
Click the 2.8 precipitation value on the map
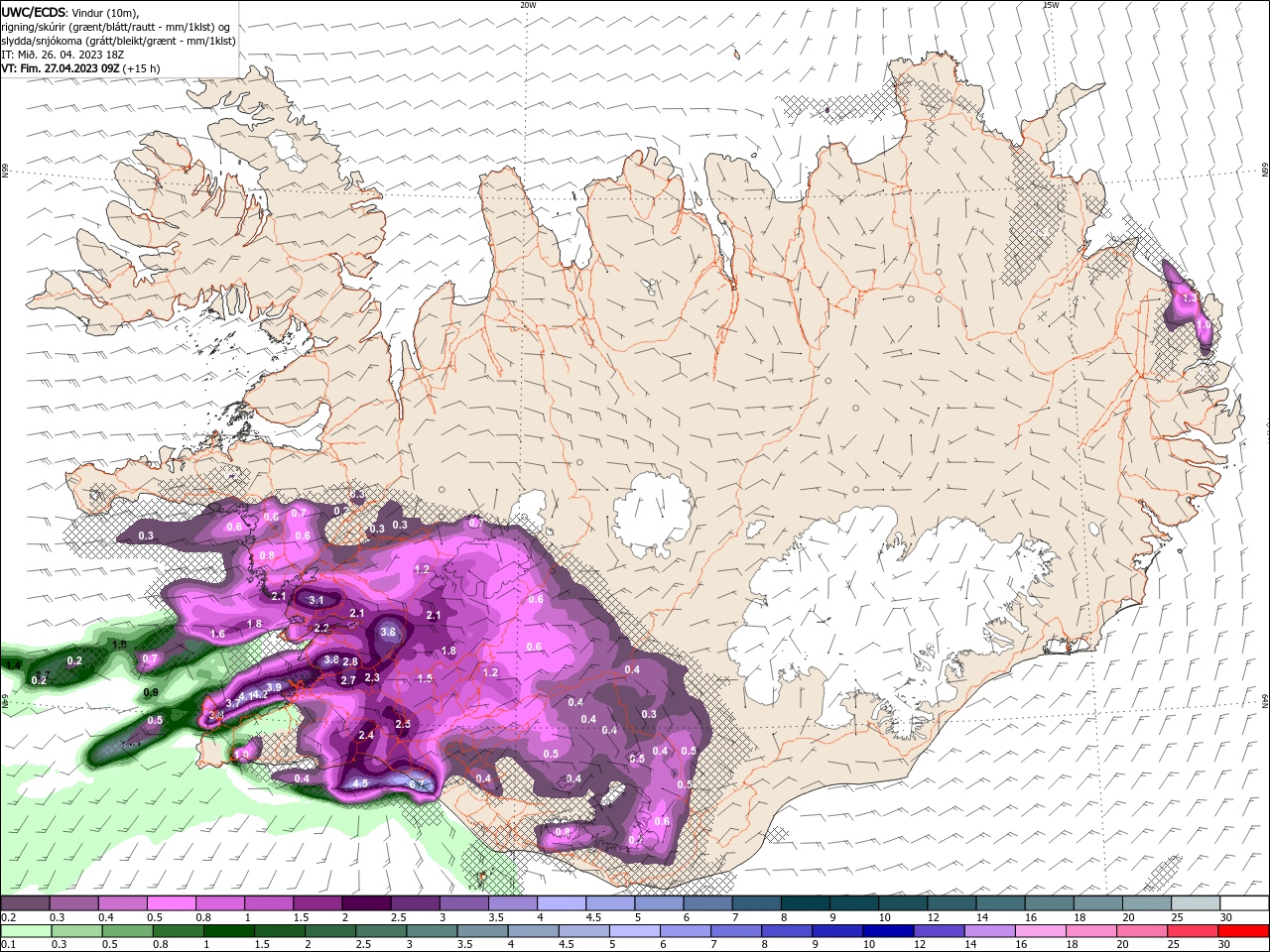tap(350, 661)
